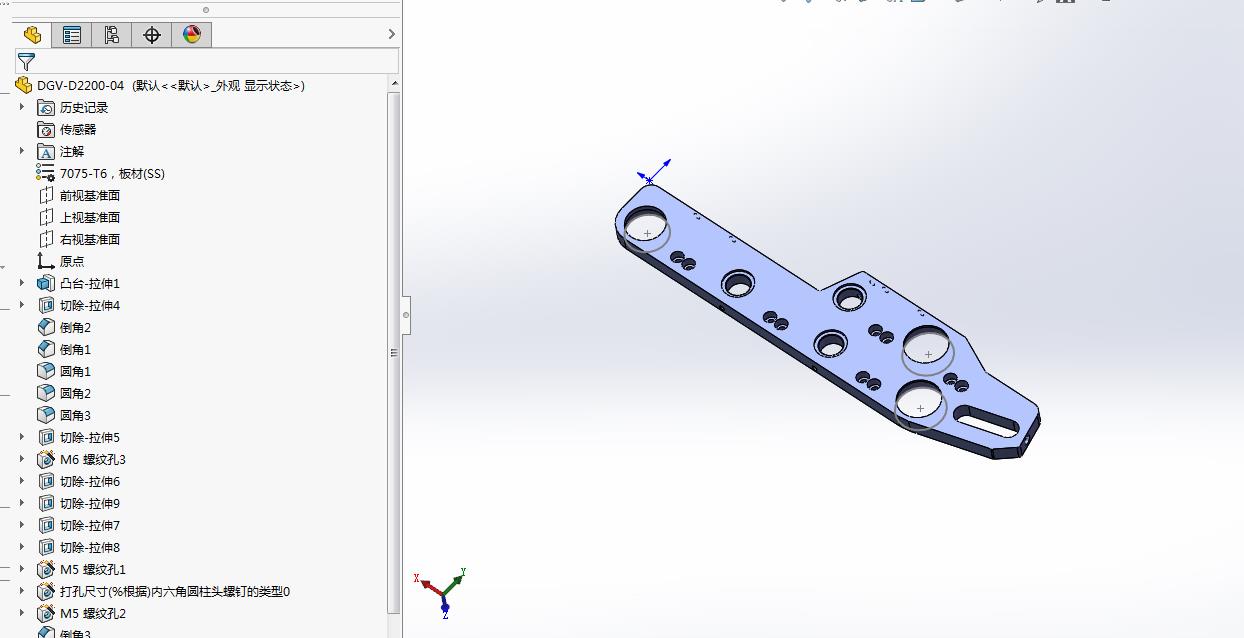1244x638 pixels.
Task: Click the feature tree filter funnel icon
Action: pos(26,61)
